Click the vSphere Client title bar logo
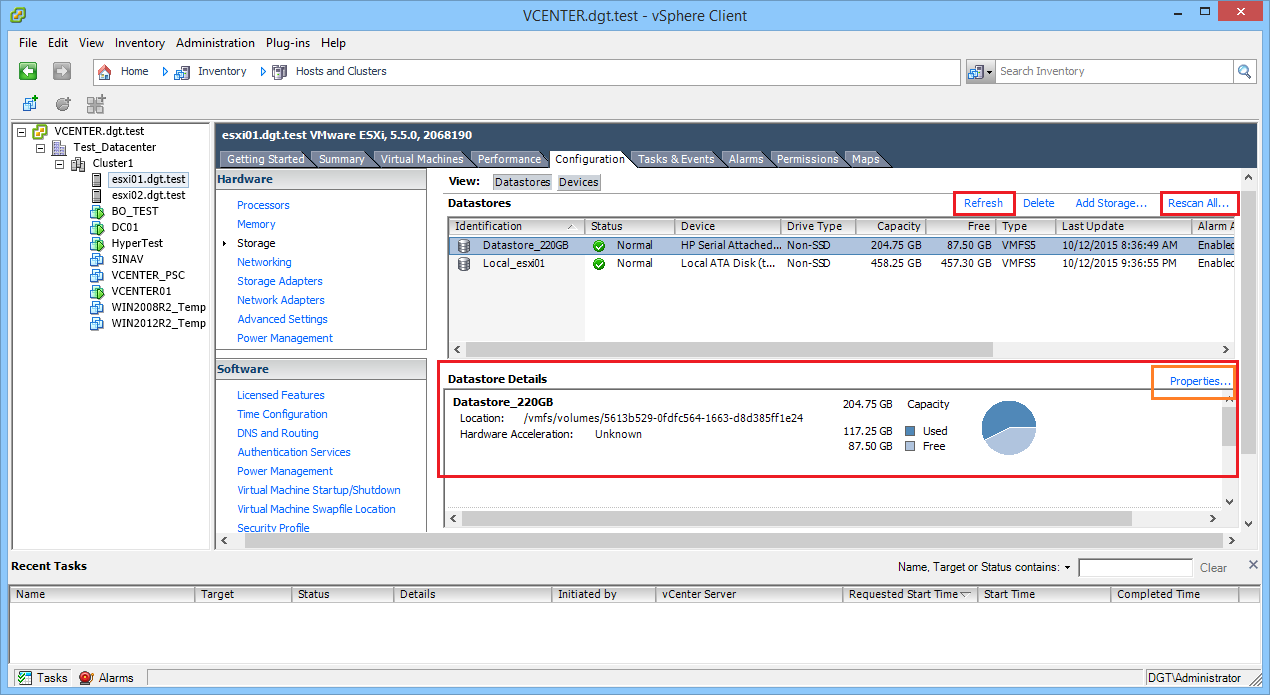The image size is (1270, 695). 18,15
